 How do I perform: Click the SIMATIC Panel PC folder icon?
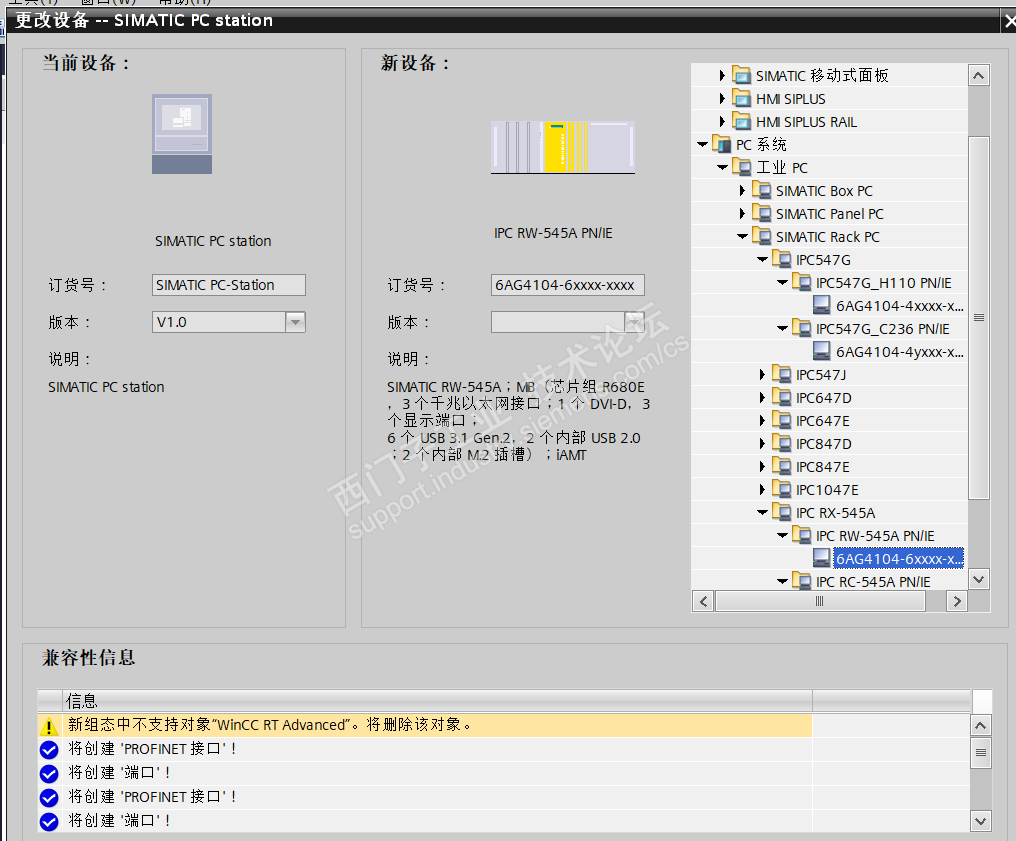pos(761,213)
